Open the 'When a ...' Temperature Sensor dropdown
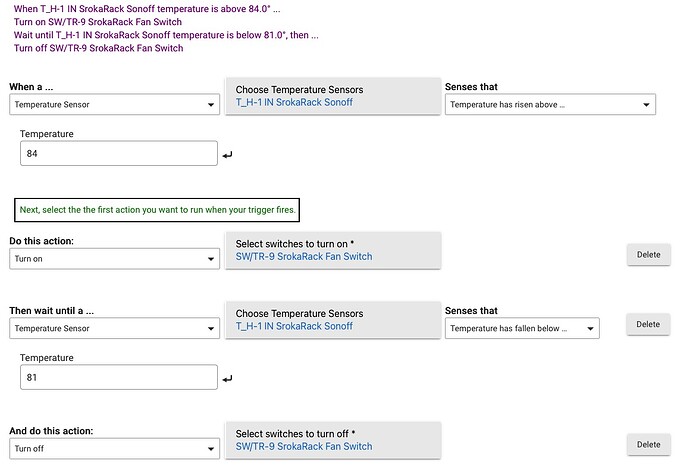The image size is (690, 467). click(x=114, y=104)
